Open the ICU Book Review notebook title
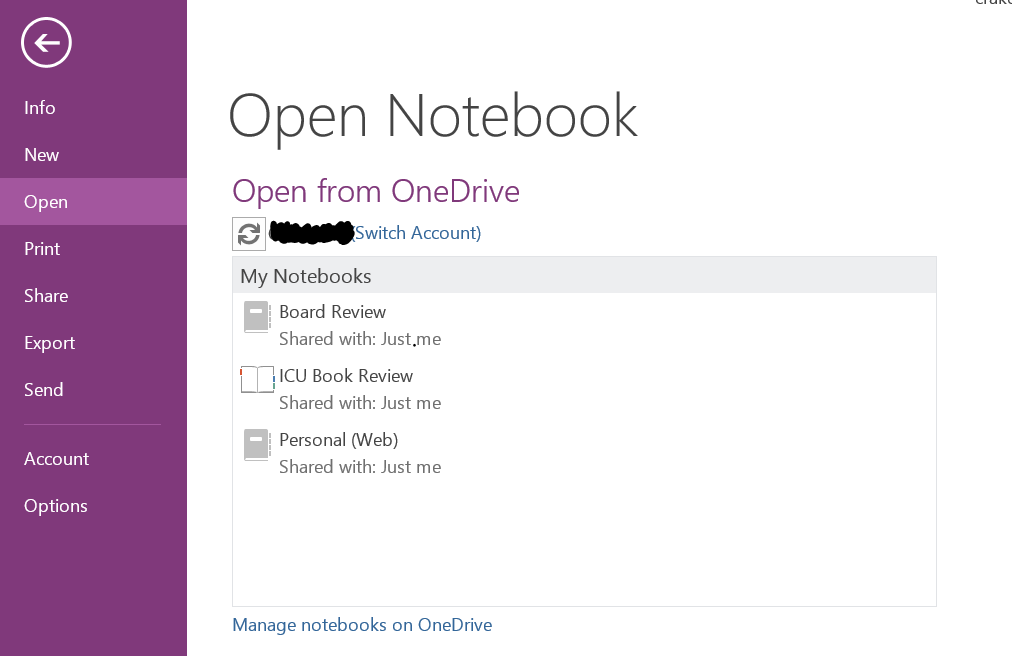1012x656 pixels. point(346,376)
